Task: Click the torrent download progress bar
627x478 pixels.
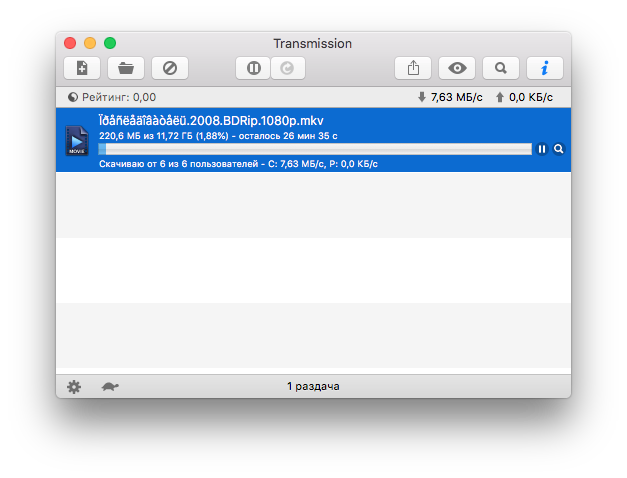Action: click(x=315, y=149)
